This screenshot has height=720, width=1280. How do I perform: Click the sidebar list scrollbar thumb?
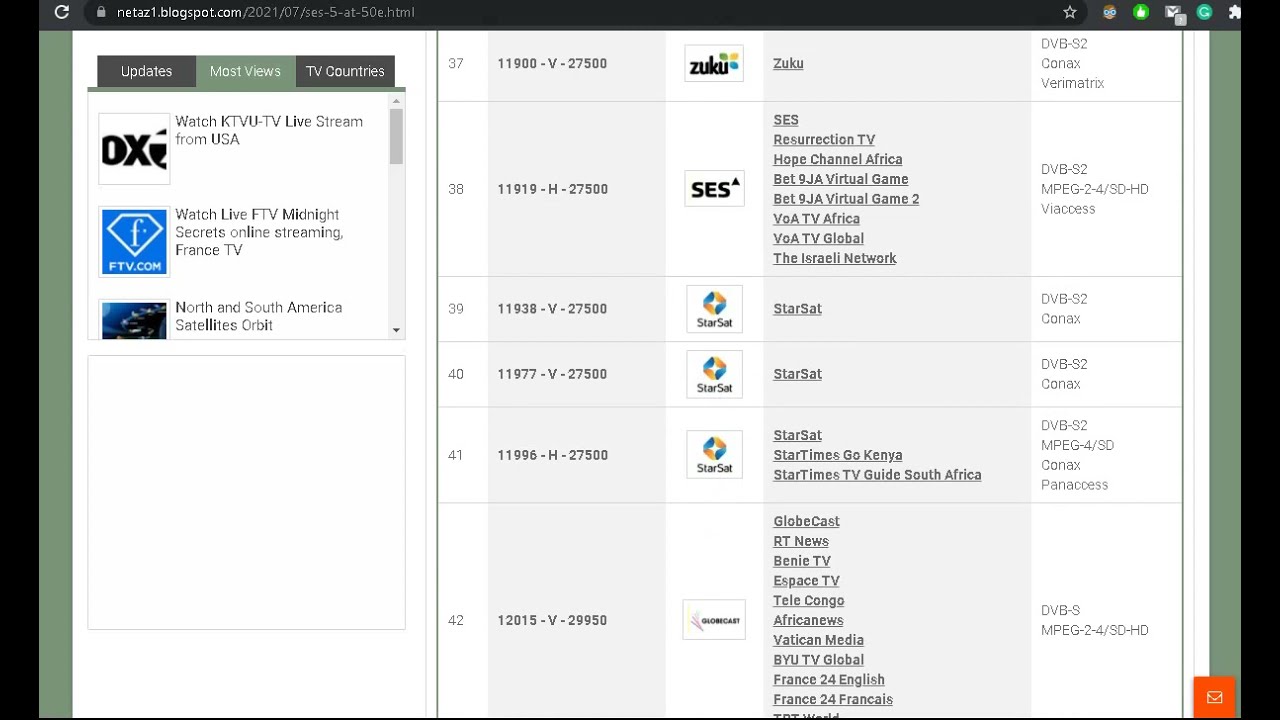tap(396, 136)
